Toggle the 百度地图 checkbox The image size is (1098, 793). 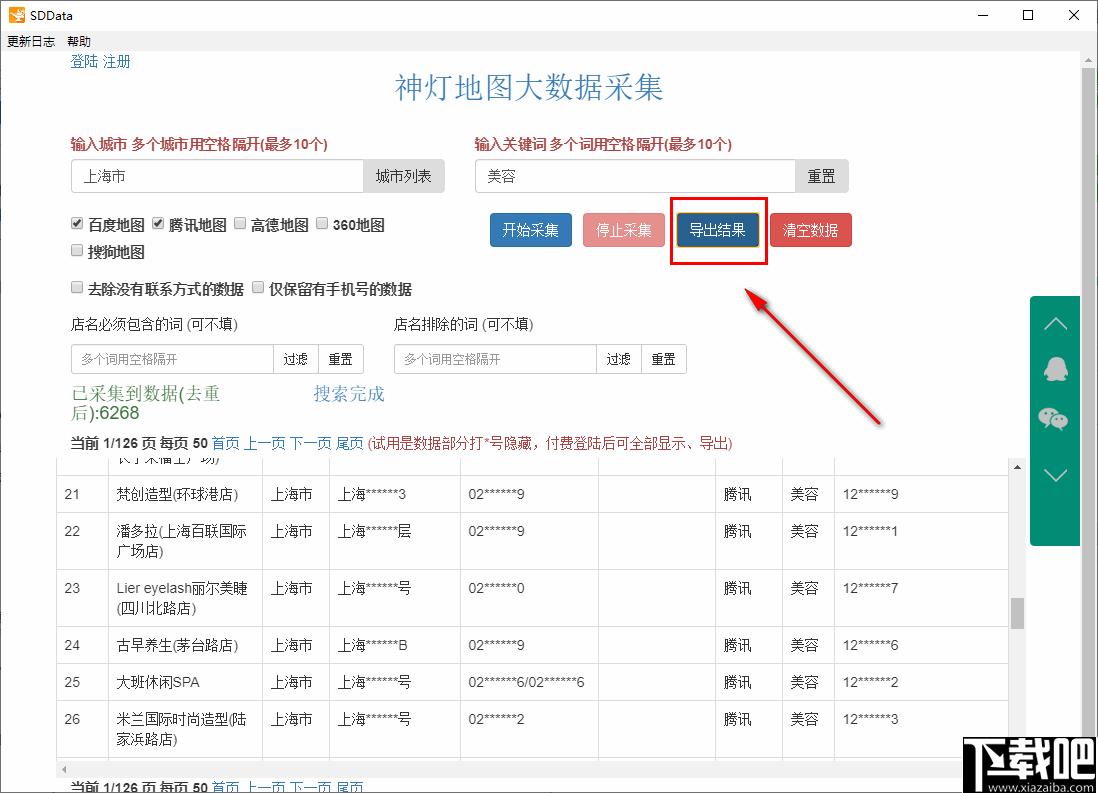pos(77,223)
